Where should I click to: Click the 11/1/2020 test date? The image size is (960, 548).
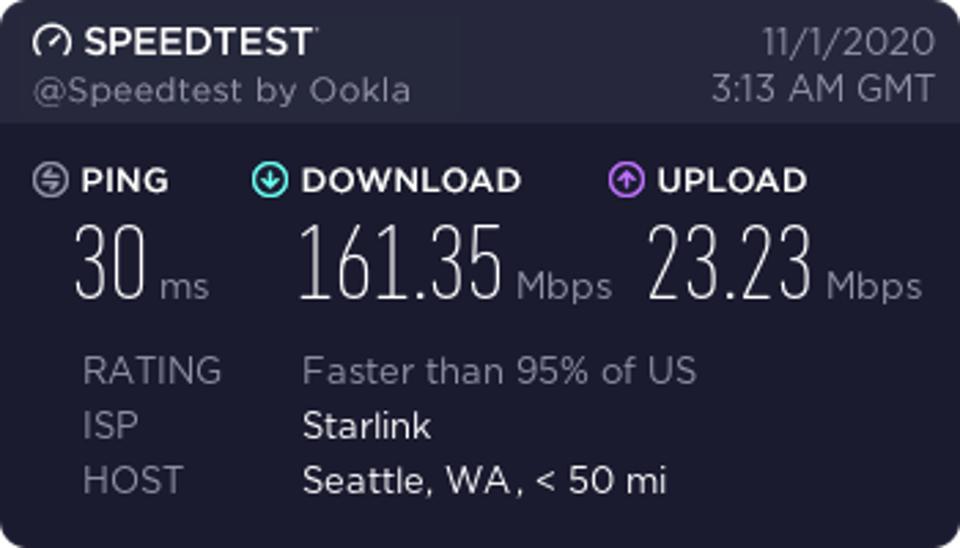[x=848, y=42]
